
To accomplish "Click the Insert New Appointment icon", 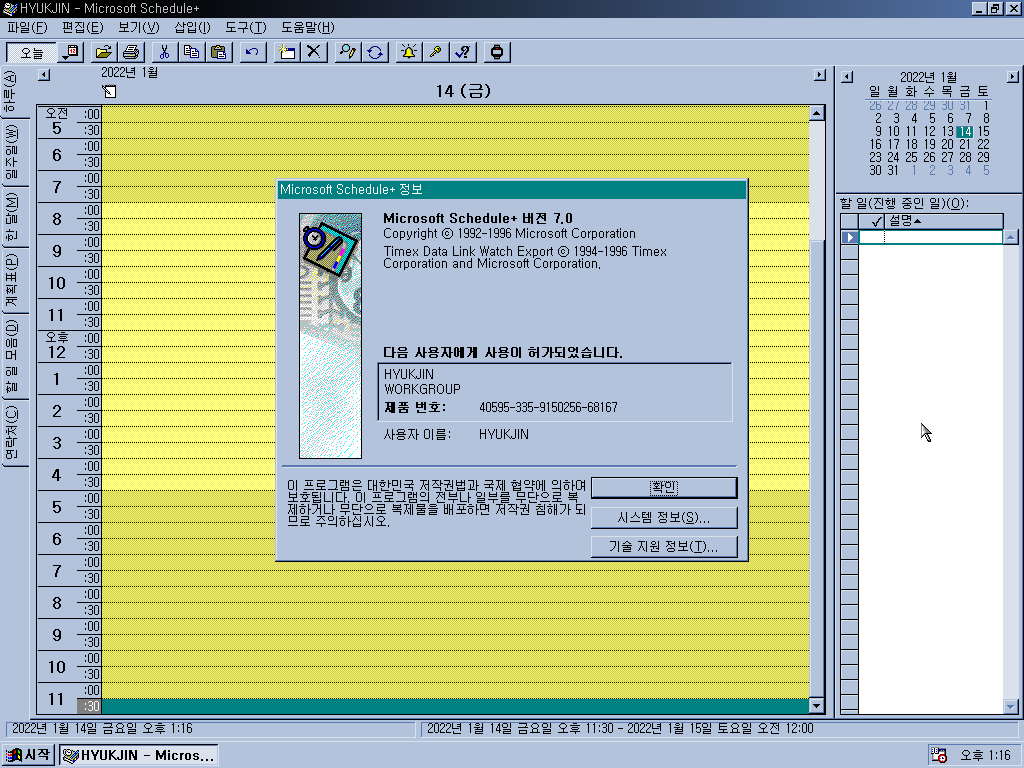I will (286, 52).
